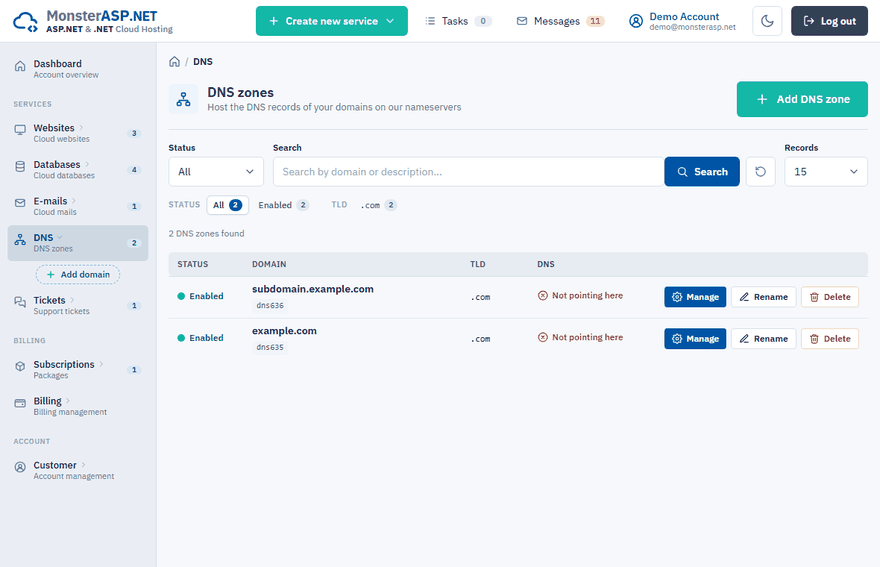
Task: Click the DNS network icon in sidebar
Action: 20,240
